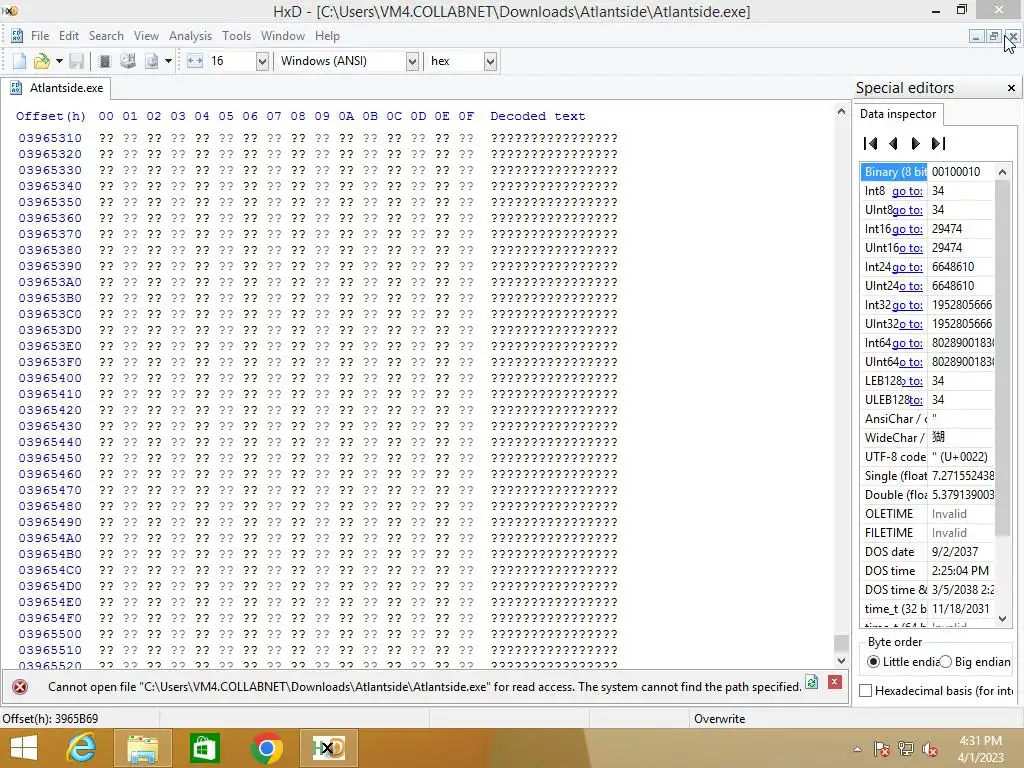The image size is (1024, 768).
Task: Click the volume icon in system tray
Action: click(929, 749)
